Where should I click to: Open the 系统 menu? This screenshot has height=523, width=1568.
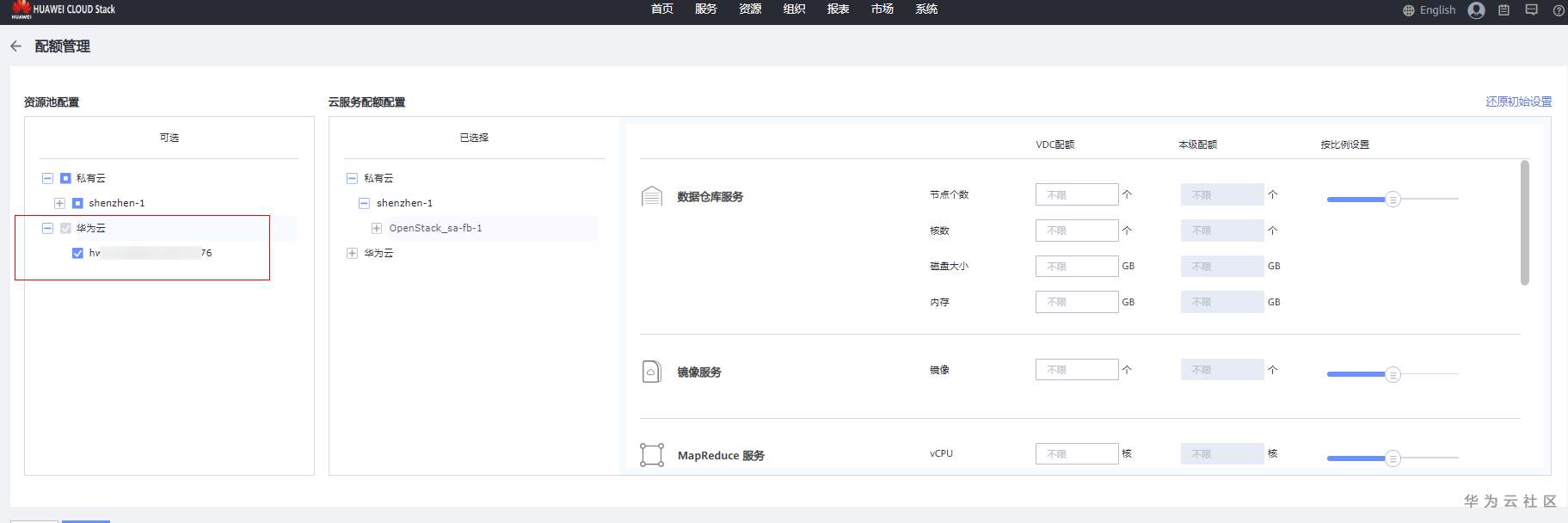pyautogui.click(x=926, y=9)
